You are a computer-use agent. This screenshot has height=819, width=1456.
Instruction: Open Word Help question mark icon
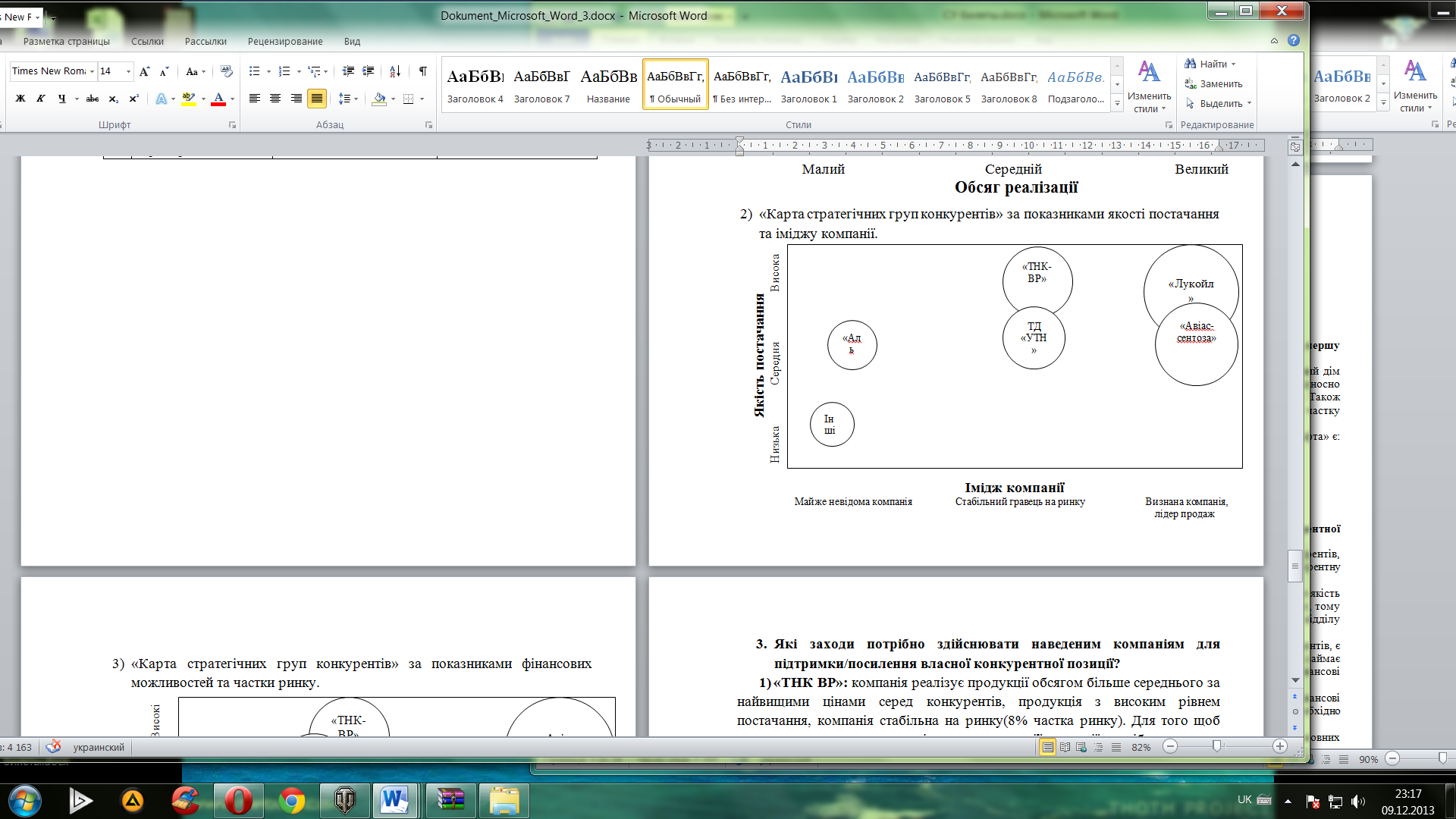click(x=1294, y=41)
